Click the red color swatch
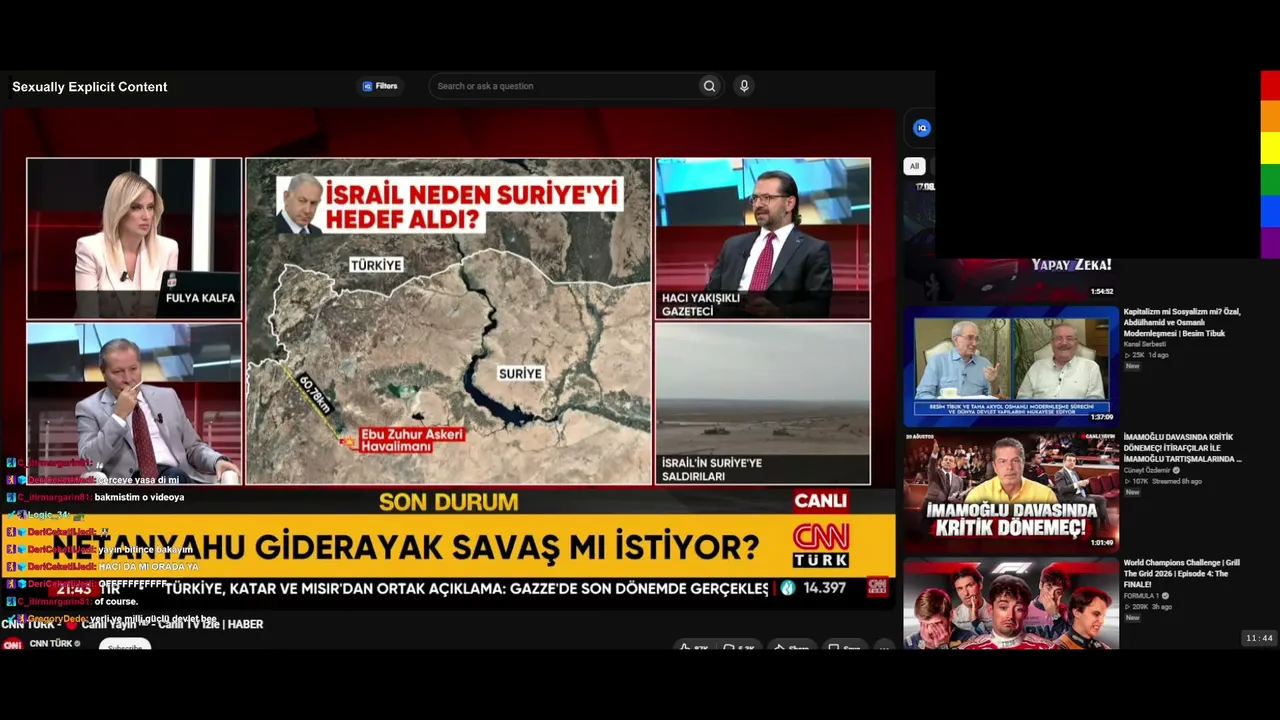Image resolution: width=1280 pixels, height=720 pixels. click(x=1270, y=85)
